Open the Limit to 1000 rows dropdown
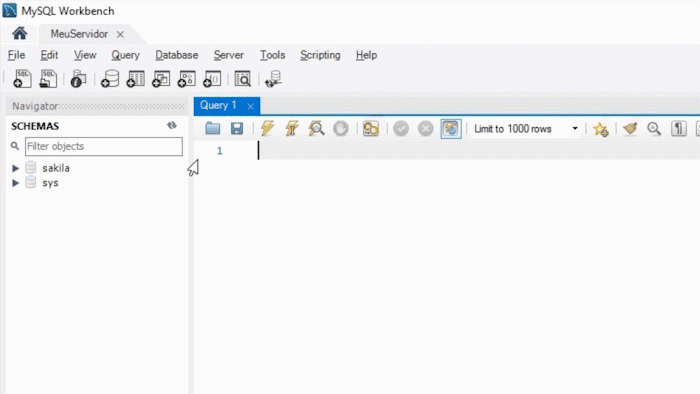Screen dimensions: 700x394 [526, 129]
